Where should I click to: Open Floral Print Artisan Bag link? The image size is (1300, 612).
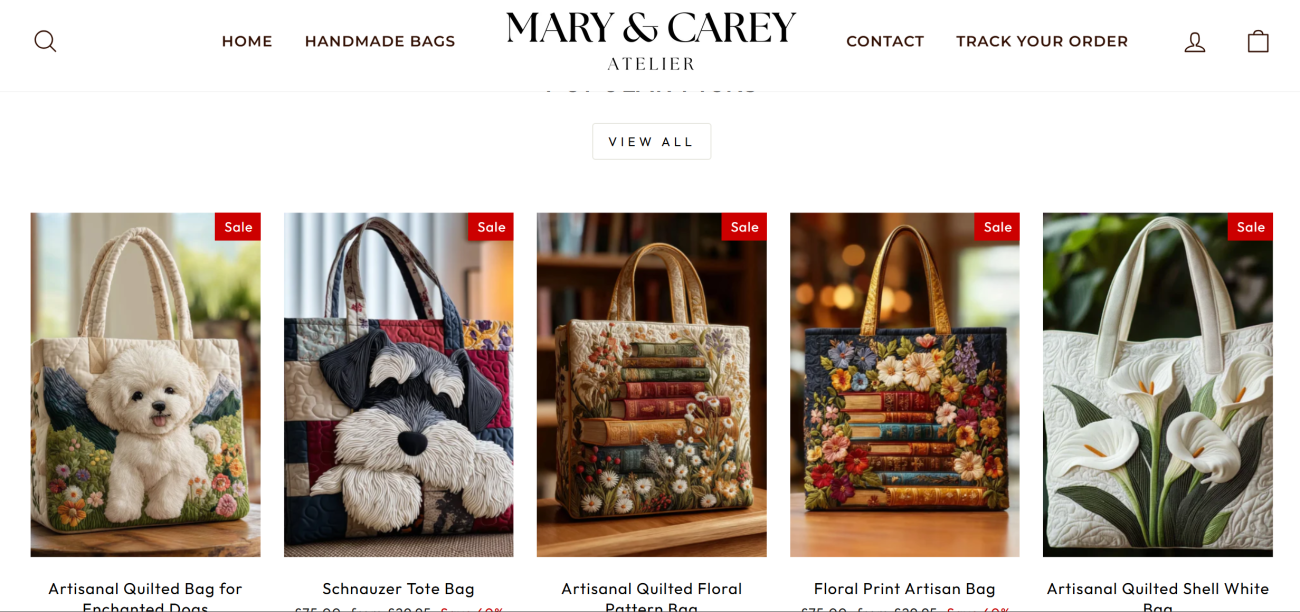[905, 589]
